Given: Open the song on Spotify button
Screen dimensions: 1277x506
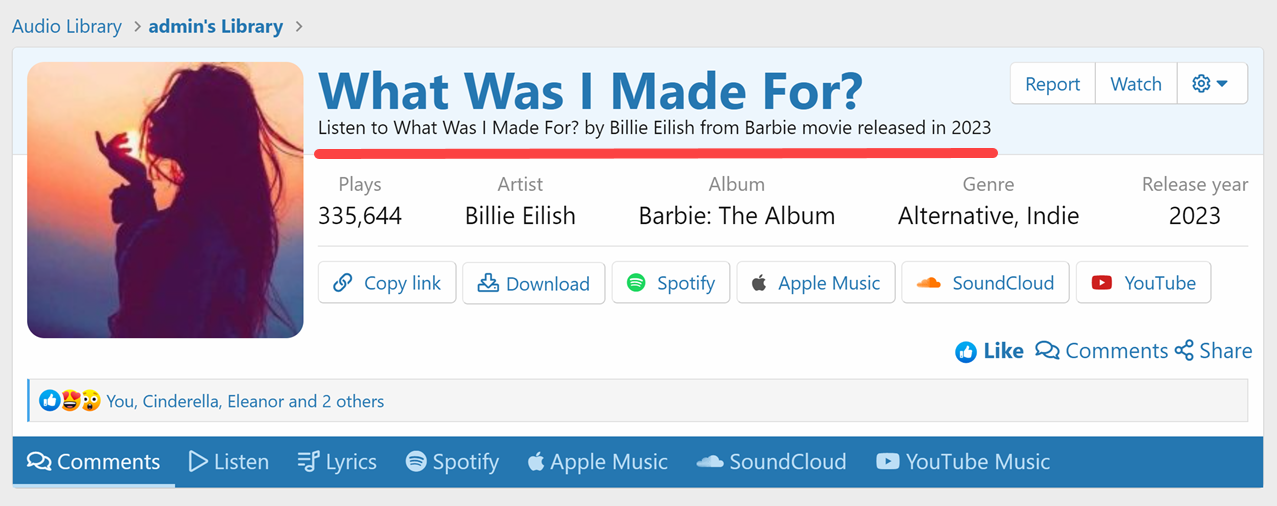Looking at the screenshot, I should click(x=671, y=283).
